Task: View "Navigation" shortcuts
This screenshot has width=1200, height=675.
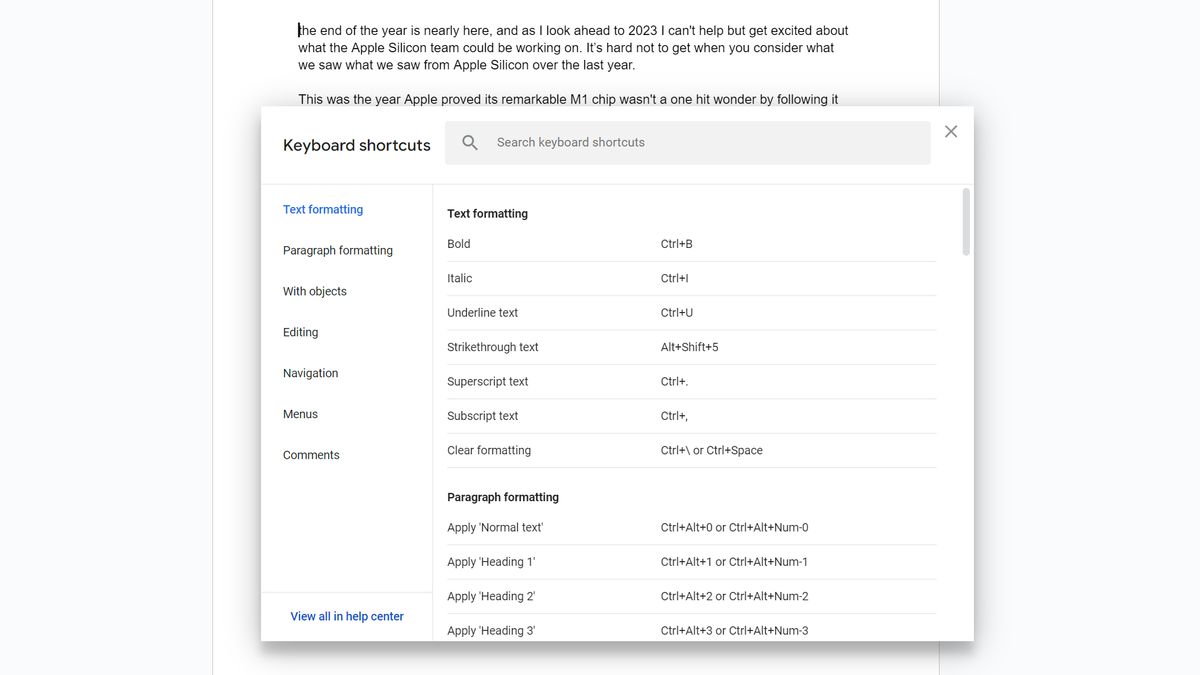Action: click(x=310, y=373)
